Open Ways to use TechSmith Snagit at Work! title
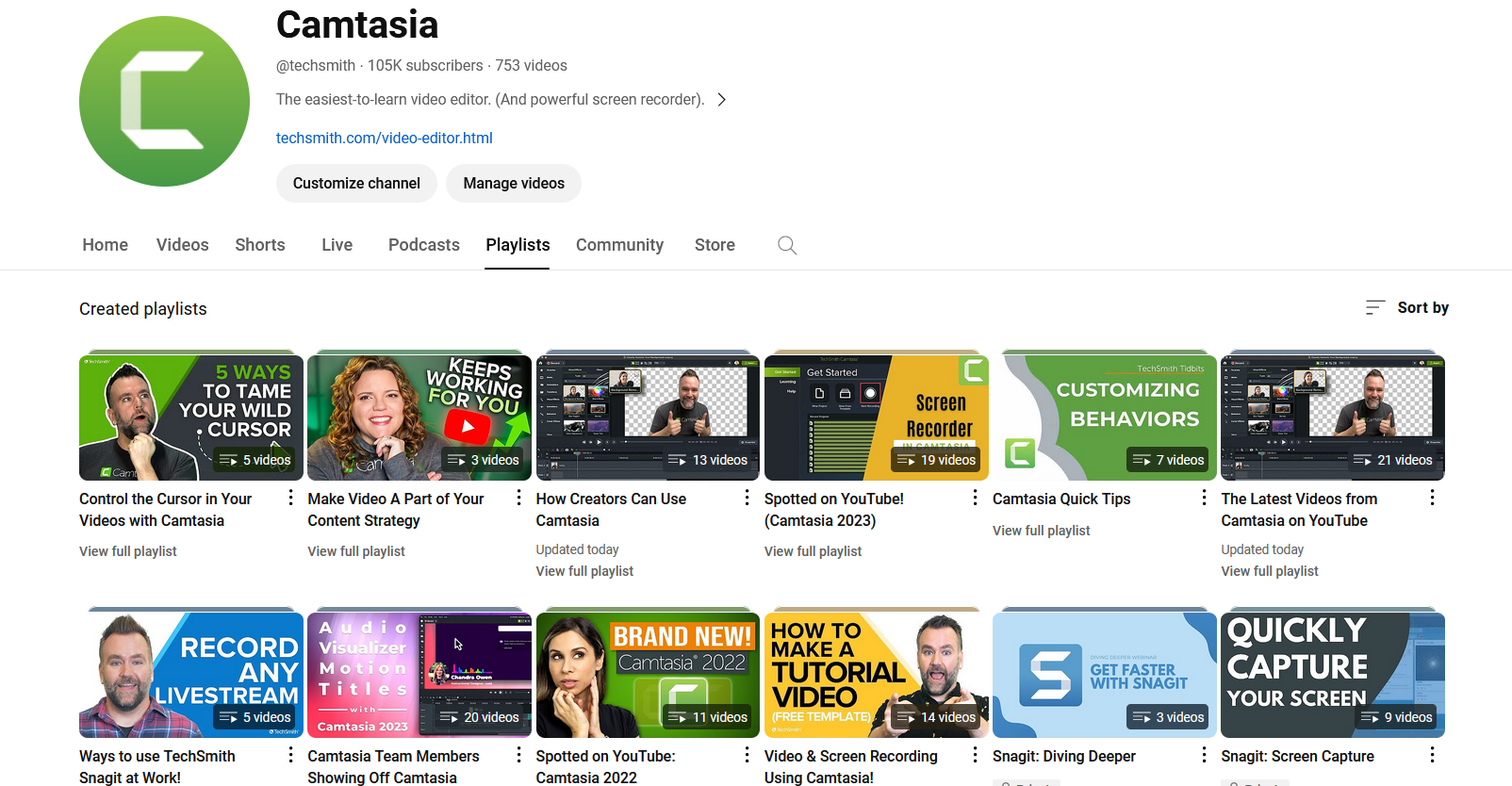 click(x=157, y=766)
